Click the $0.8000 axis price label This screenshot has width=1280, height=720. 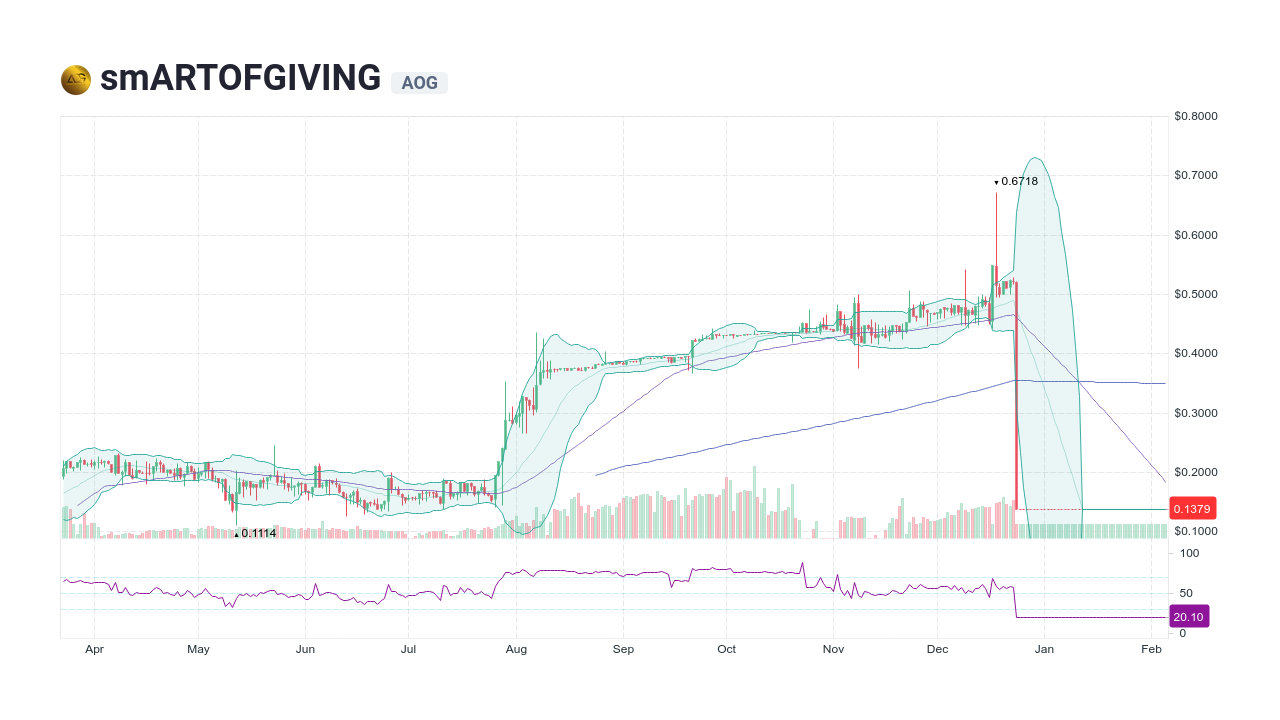(x=1196, y=116)
